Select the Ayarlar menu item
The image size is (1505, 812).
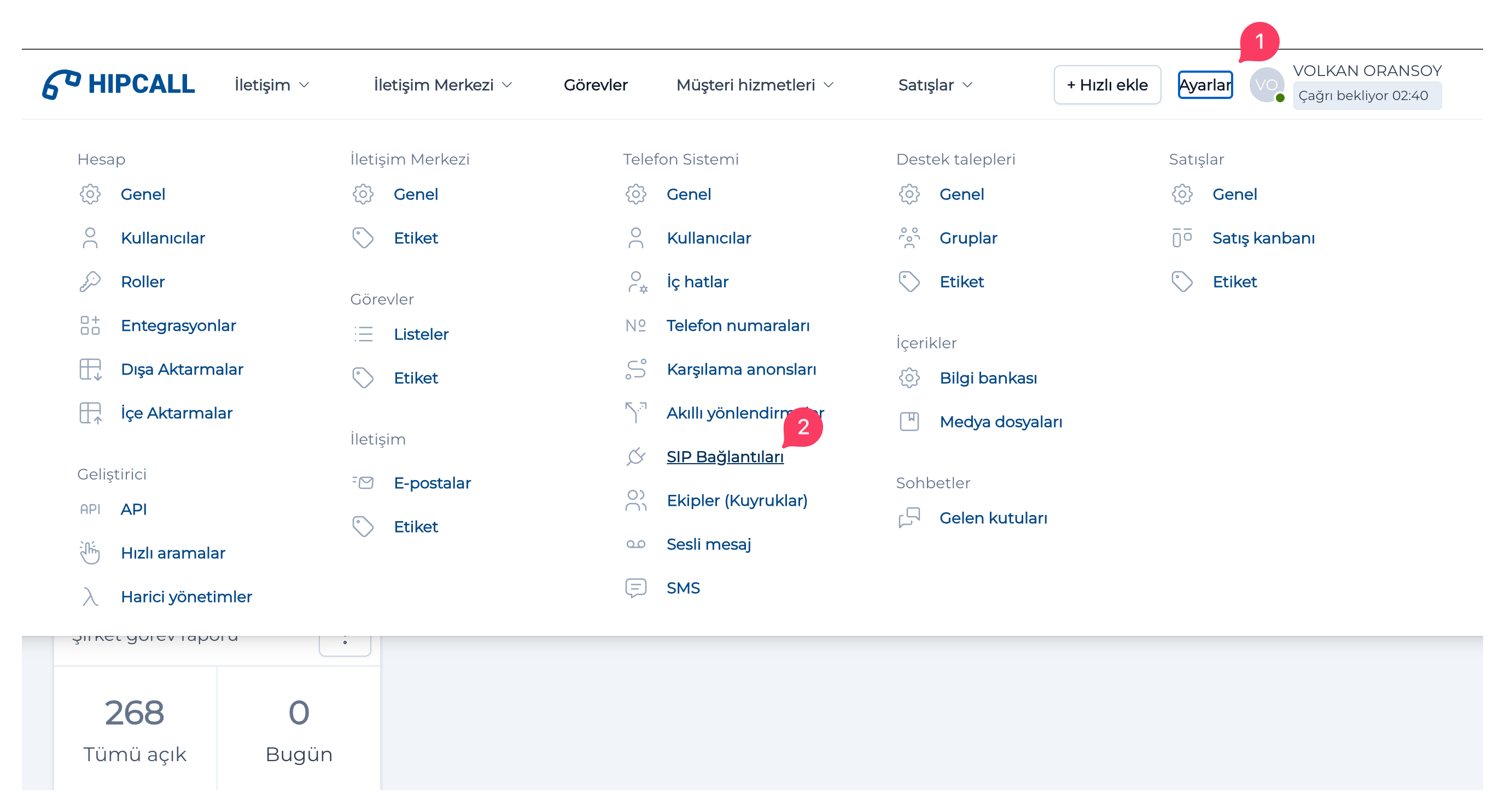coord(1205,85)
